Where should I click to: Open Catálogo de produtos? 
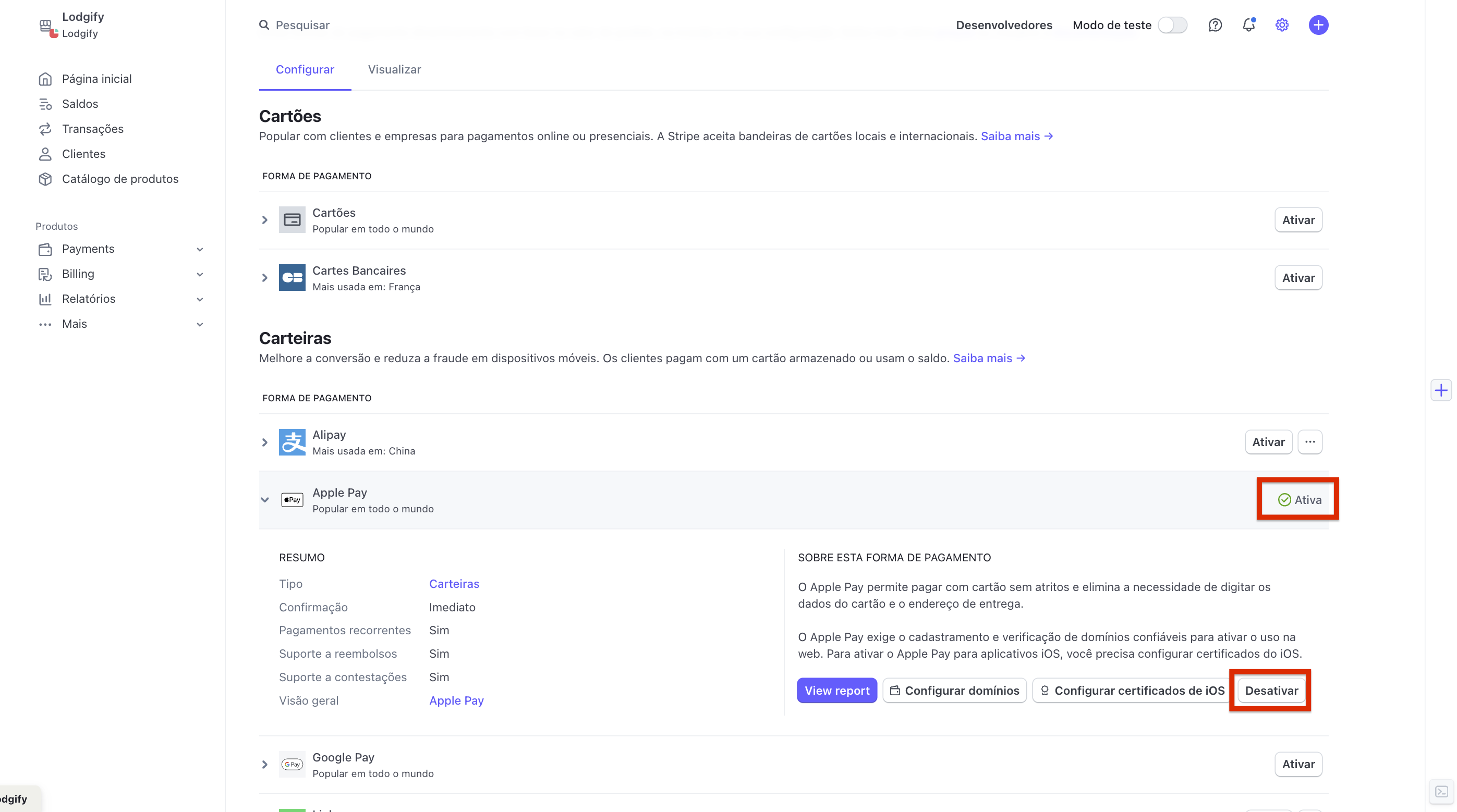coord(120,179)
